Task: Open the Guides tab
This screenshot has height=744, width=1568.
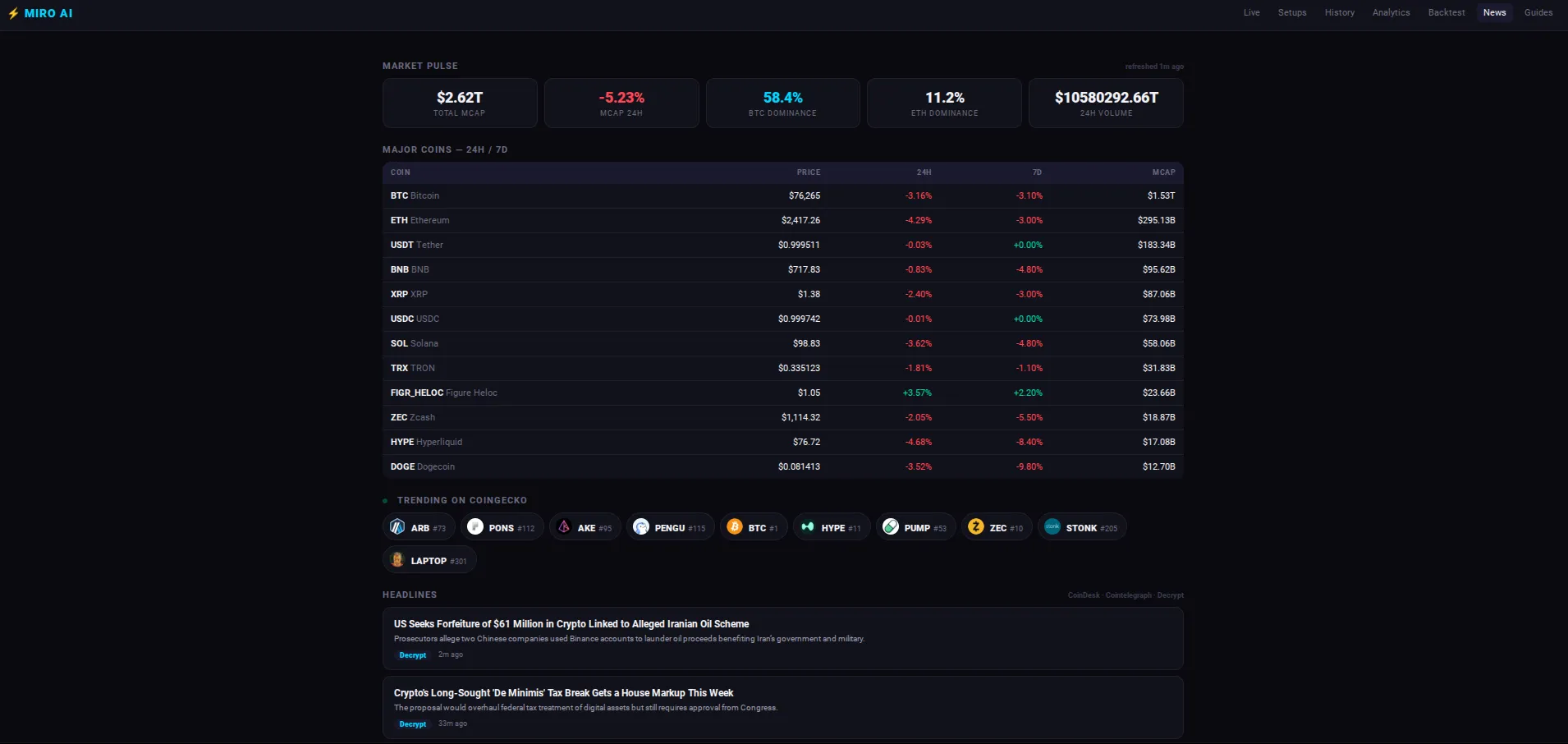Action: [x=1538, y=13]
